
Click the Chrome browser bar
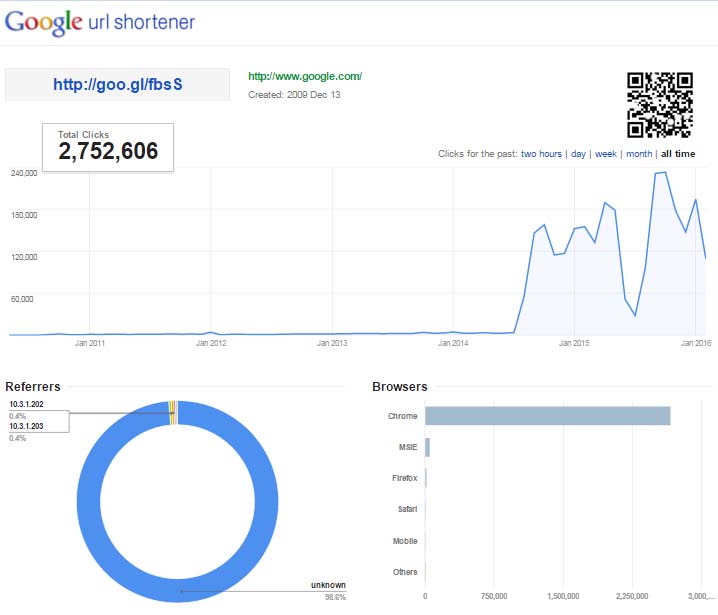(x=548, y=416)
